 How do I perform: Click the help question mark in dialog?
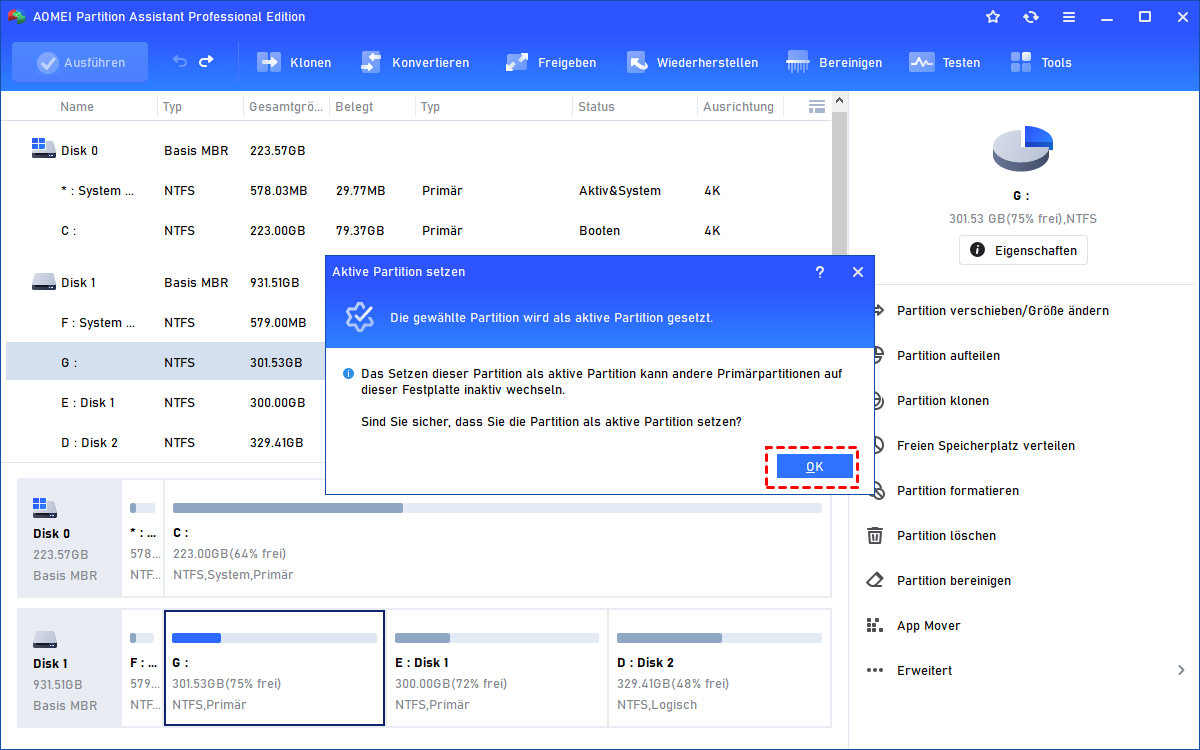click(x=820, y=272)
